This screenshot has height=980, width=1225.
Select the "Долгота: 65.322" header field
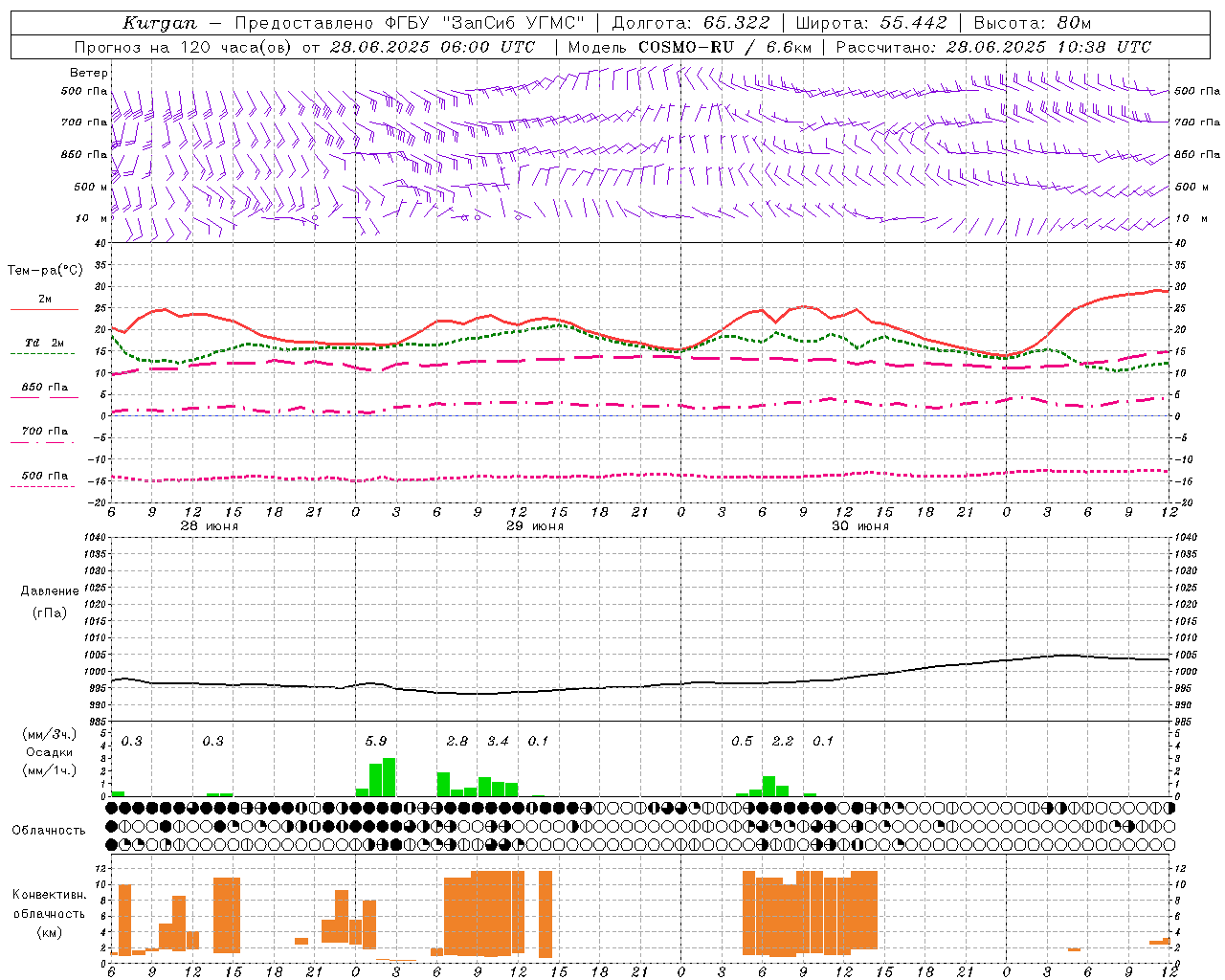pos(690,23)
